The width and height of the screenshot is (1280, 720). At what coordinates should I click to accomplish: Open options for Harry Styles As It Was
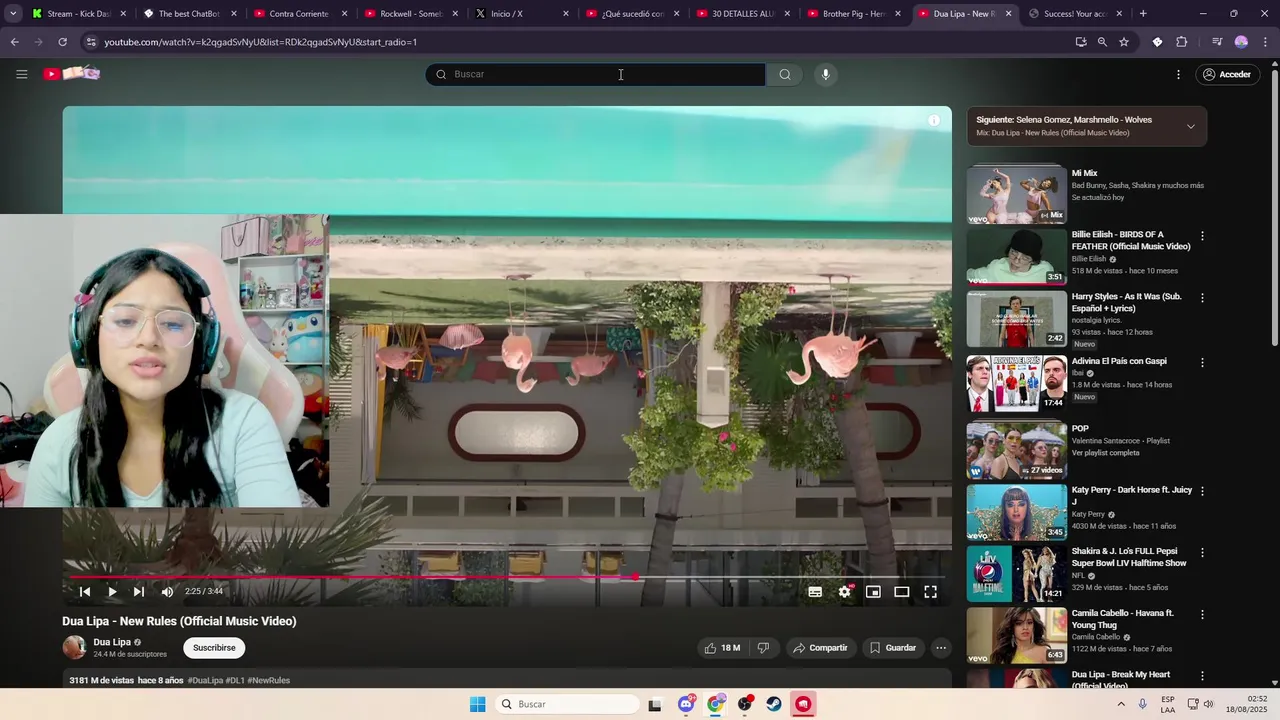click(x=1202, y=298)
